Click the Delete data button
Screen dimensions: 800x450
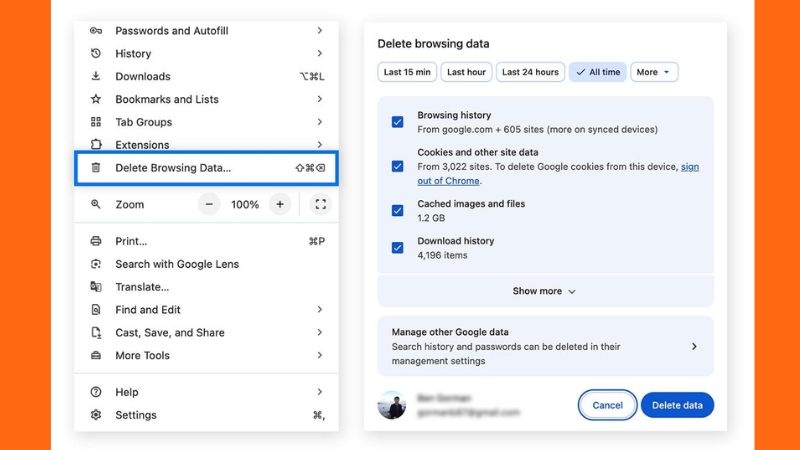point(677,405)
